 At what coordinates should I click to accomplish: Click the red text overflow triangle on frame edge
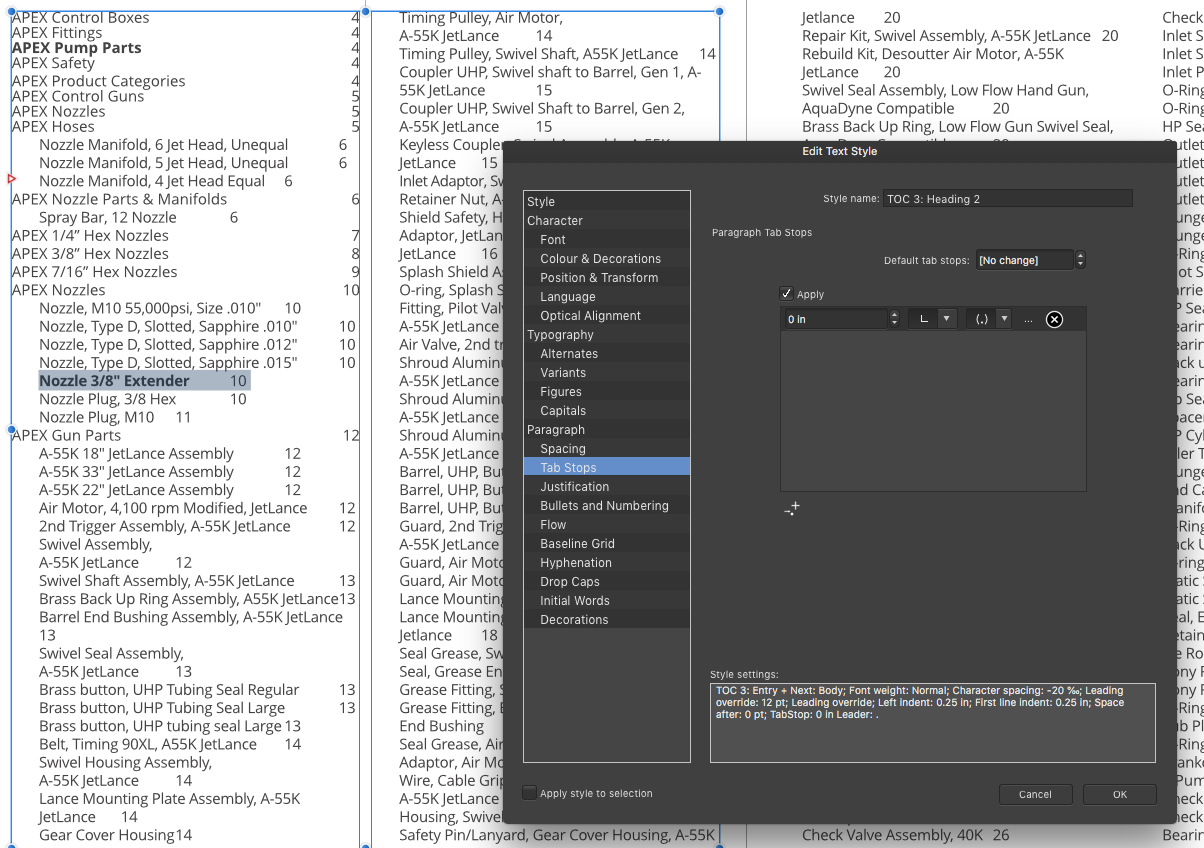tap(12, 179)
